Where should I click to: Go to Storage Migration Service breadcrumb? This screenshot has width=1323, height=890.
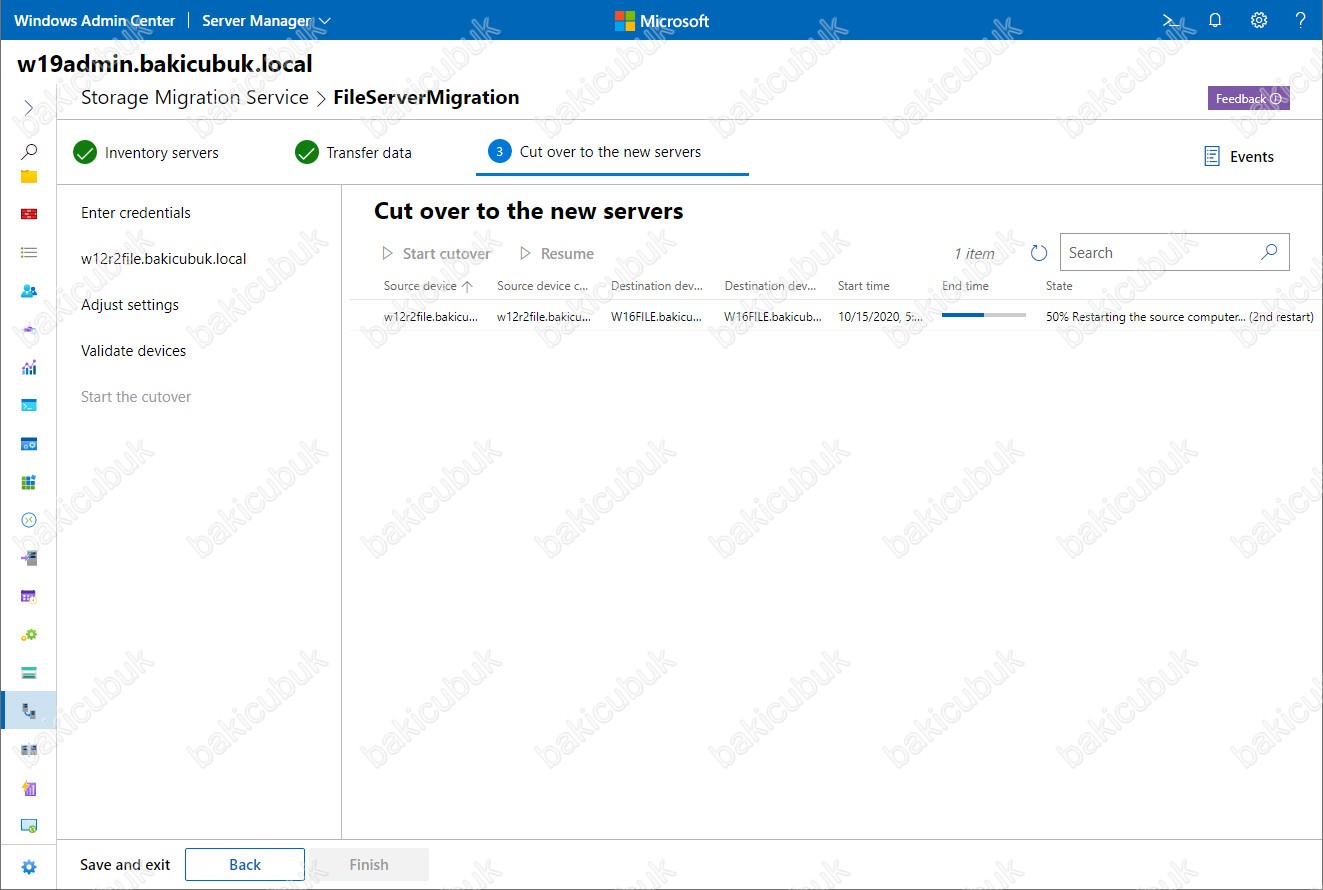tap(194, 97)
